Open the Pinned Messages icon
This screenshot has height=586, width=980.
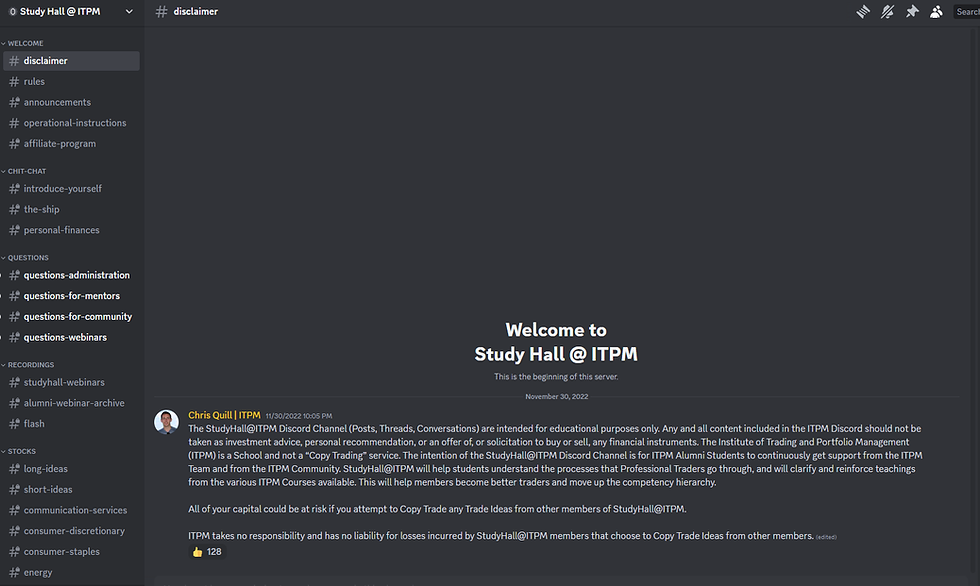(x=912, y=11)
